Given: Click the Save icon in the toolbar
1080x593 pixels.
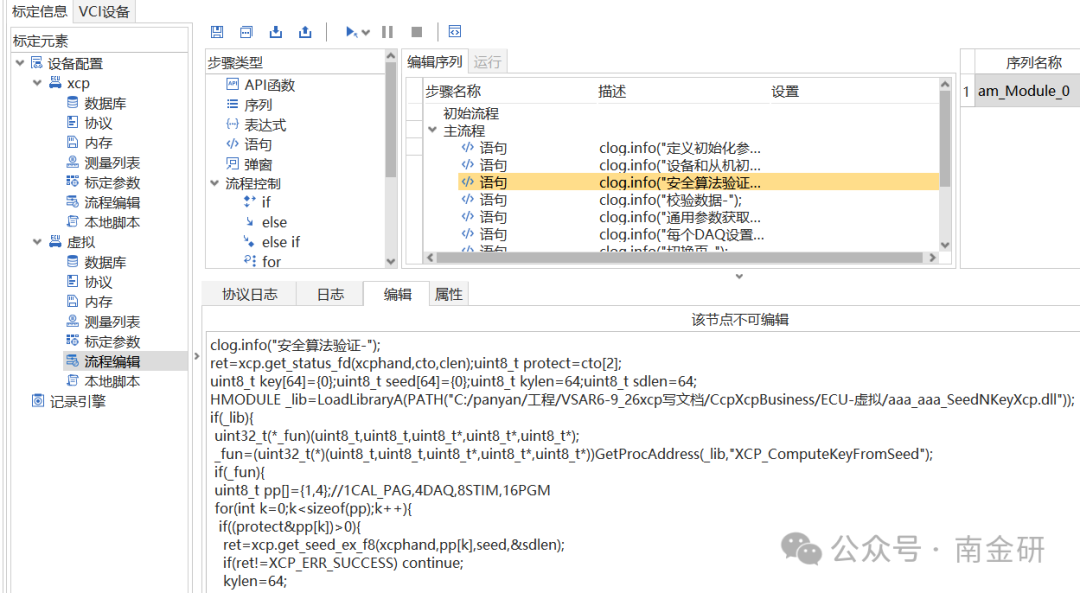Looking at the screenshot, I should pos(217,31).
